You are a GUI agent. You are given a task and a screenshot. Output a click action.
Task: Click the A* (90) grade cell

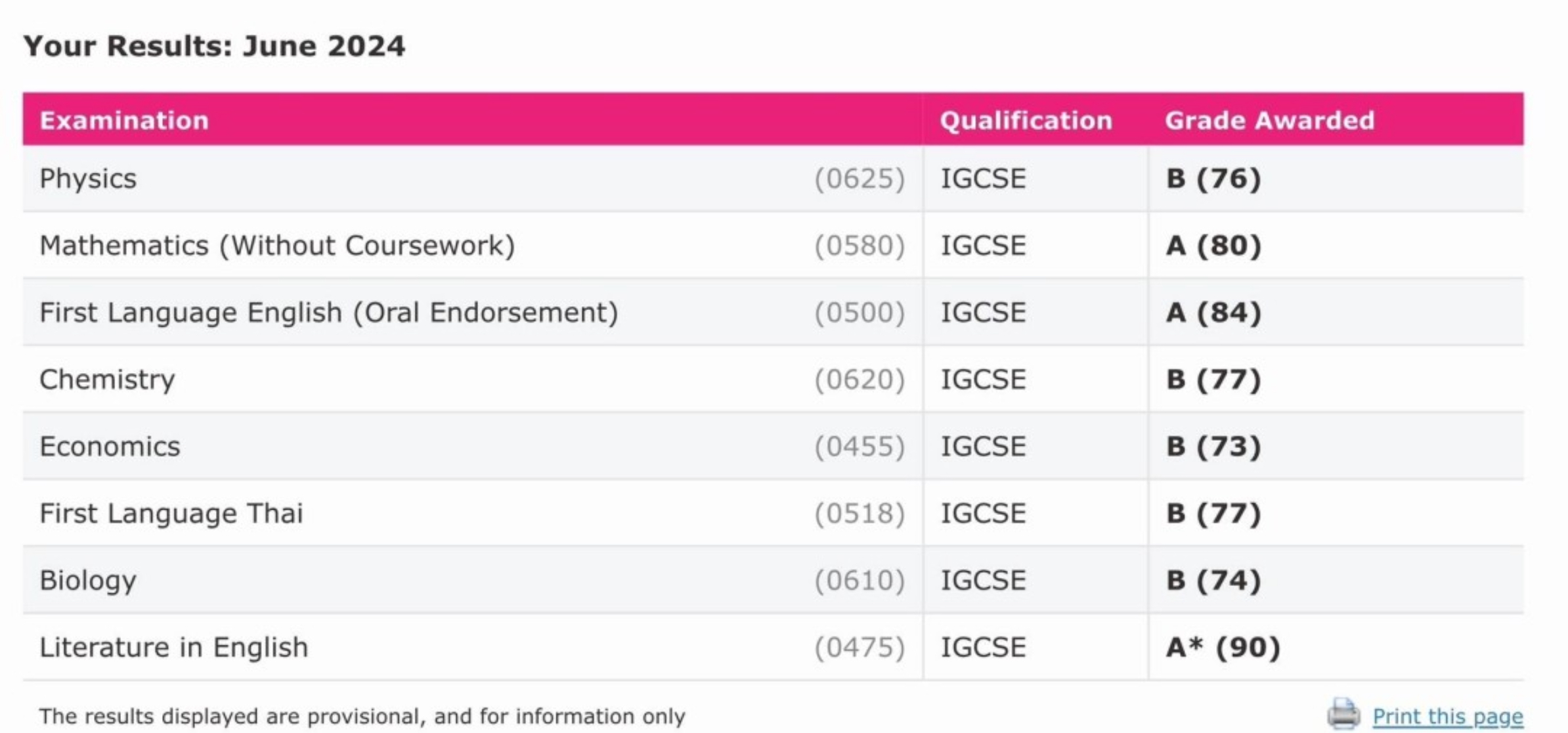pos(1223,648)
